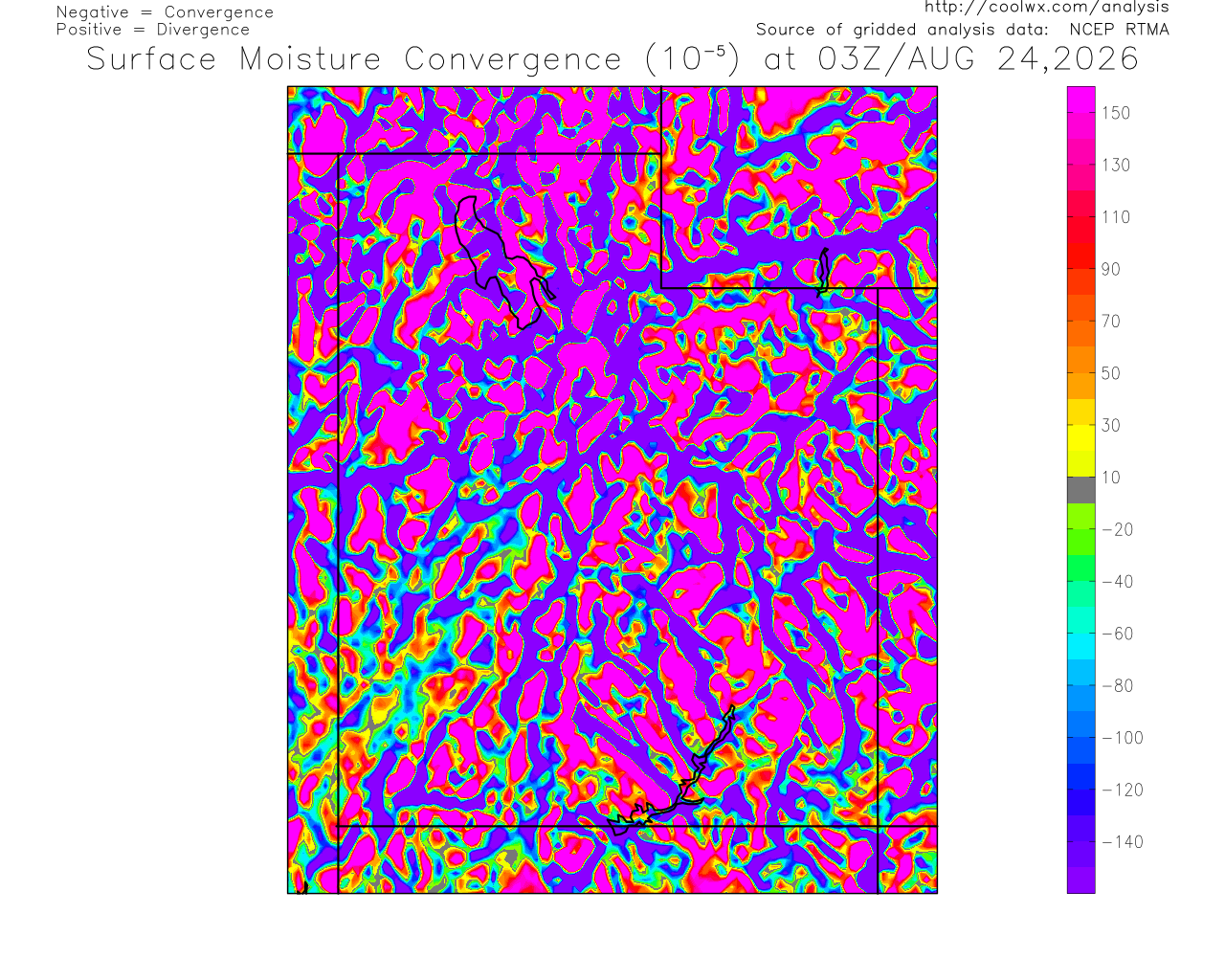
Task: Click the 'Negative = Convergence' legend text
Action: tap(165, 12)
